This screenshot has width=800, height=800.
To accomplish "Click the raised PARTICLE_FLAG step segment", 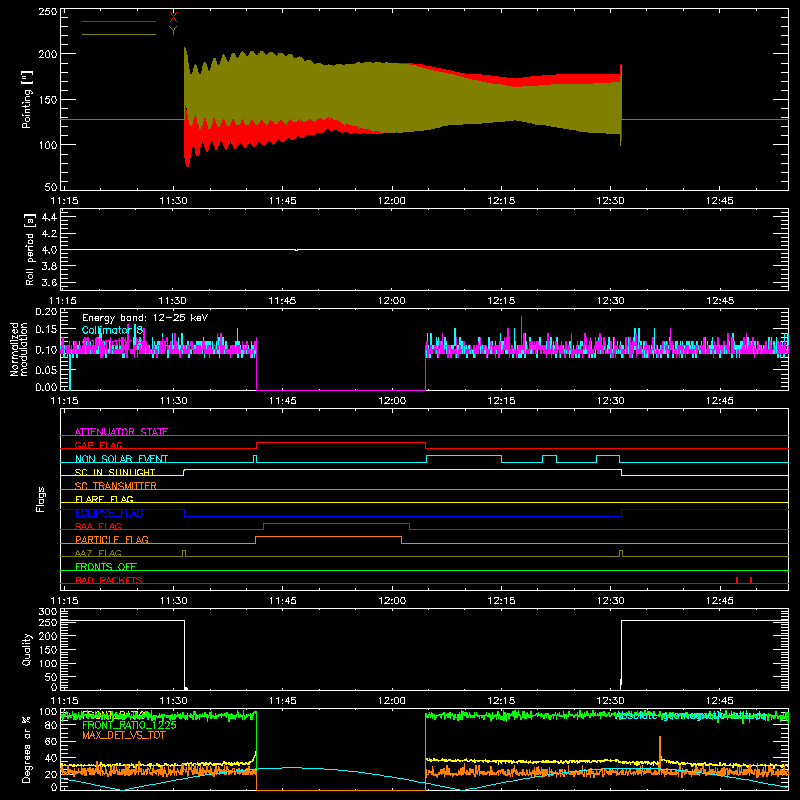I will pyautogui.click(x=328, y=537).
